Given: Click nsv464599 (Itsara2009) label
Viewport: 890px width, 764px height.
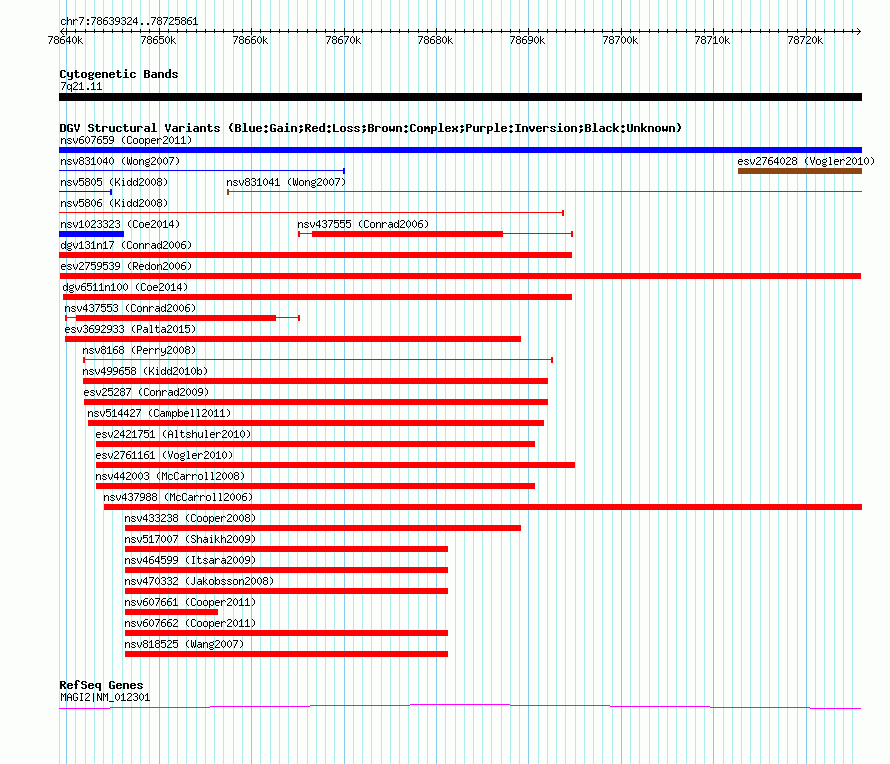Looking at the screenshot, I should (x=190, y=560).
